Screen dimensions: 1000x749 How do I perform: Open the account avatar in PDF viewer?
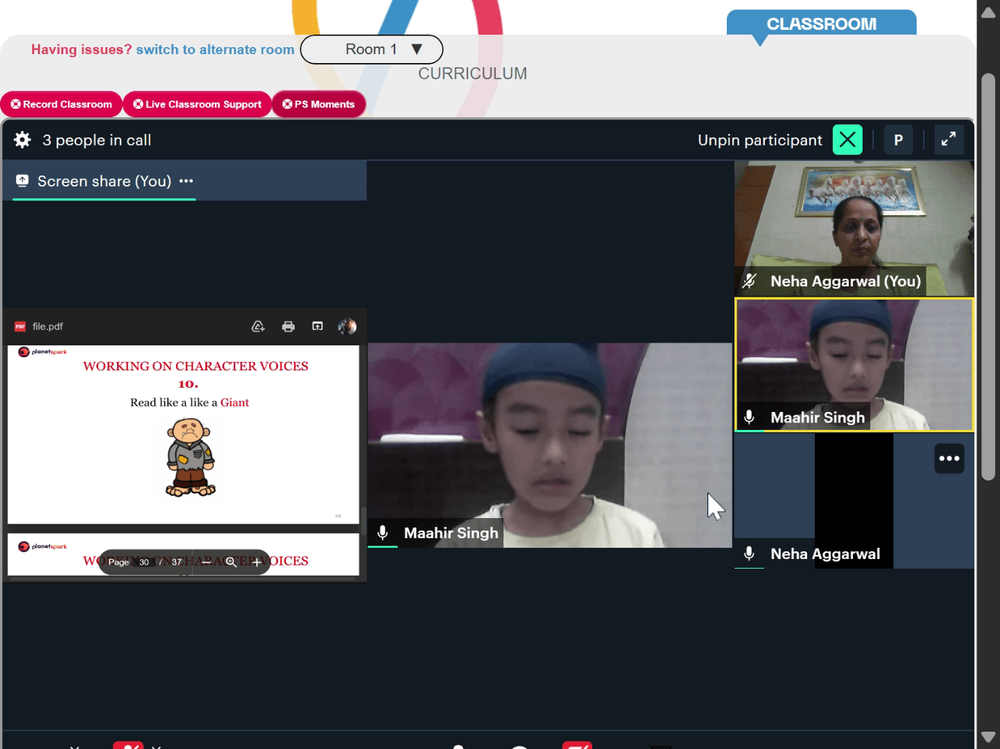[x=347, y=327]
